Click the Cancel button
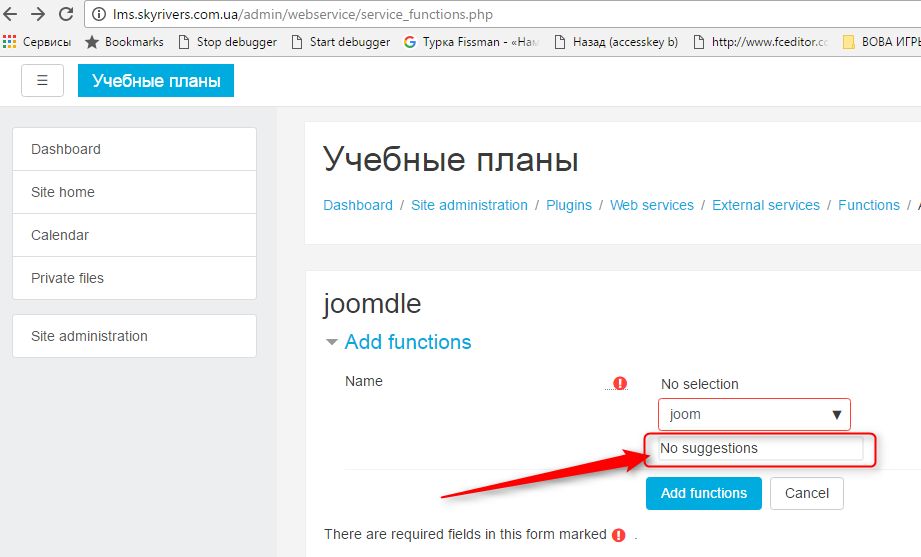Image resolution: width=921 pixels, height=557 pixels. click(x=806, y=493)
